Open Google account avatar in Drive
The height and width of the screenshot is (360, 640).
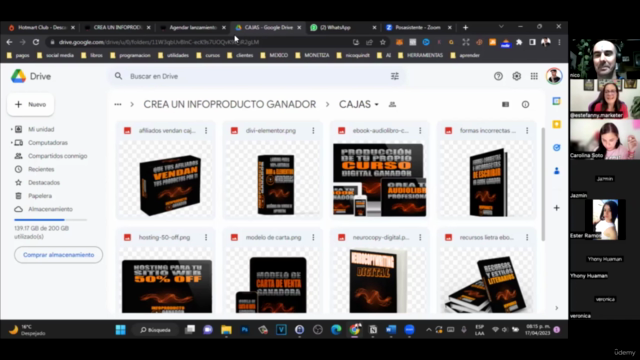click(554, 76)
